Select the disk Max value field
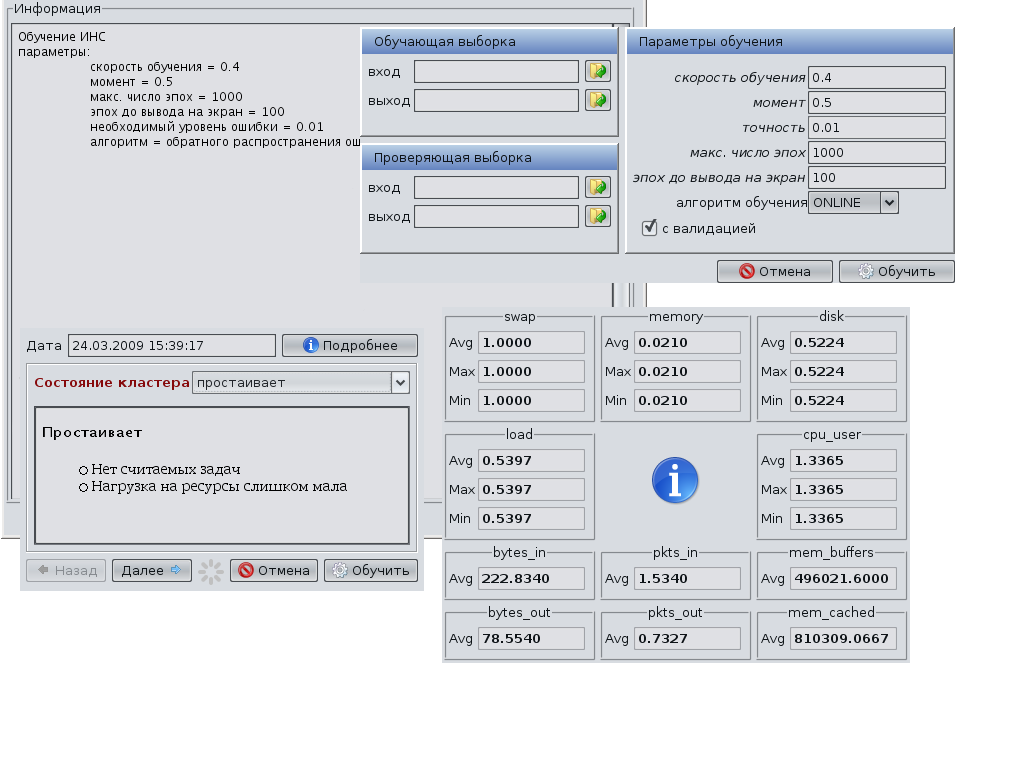Viewport: 1024px width, 768px height. coord(843,372)
